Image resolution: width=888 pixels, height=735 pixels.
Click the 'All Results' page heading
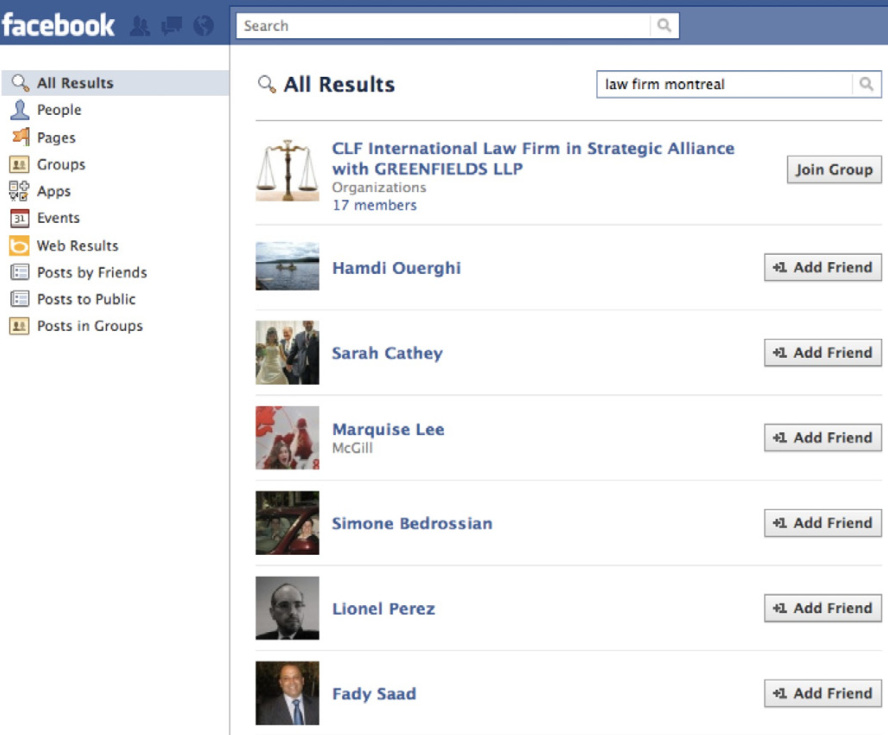click(x=339, y=84)
